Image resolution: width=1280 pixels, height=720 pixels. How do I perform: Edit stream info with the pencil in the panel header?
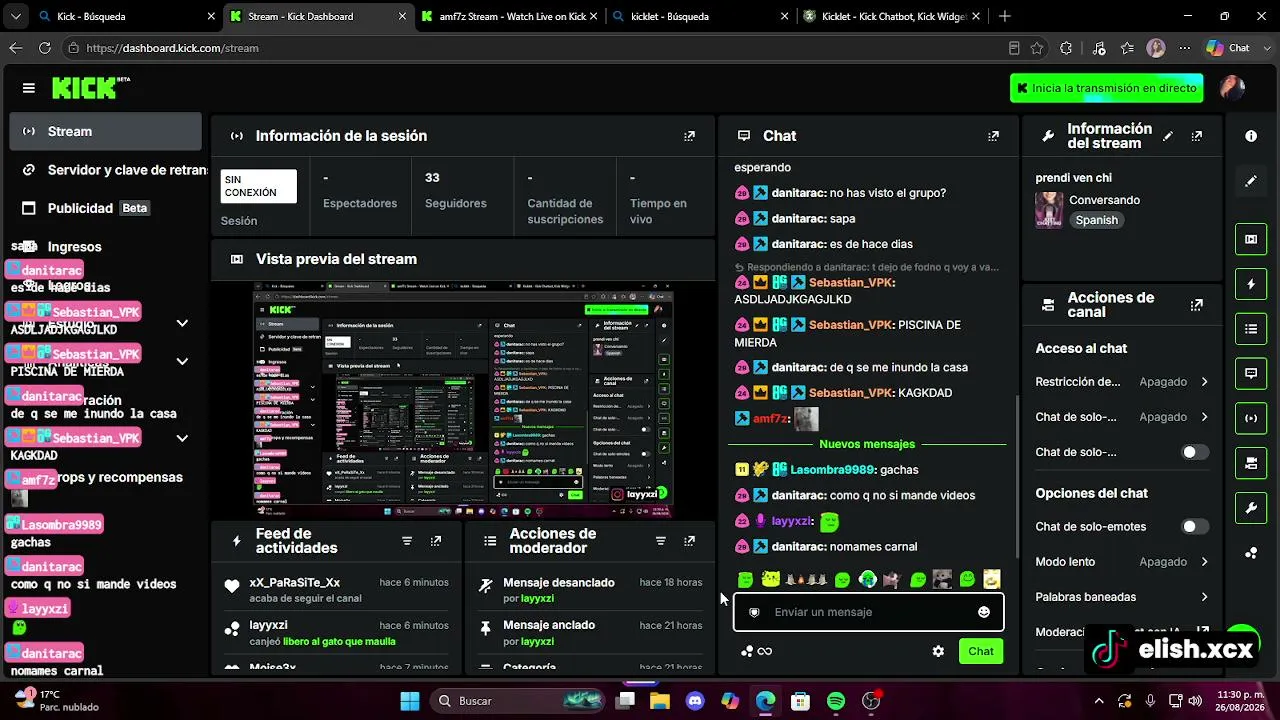coord(1167,136)
